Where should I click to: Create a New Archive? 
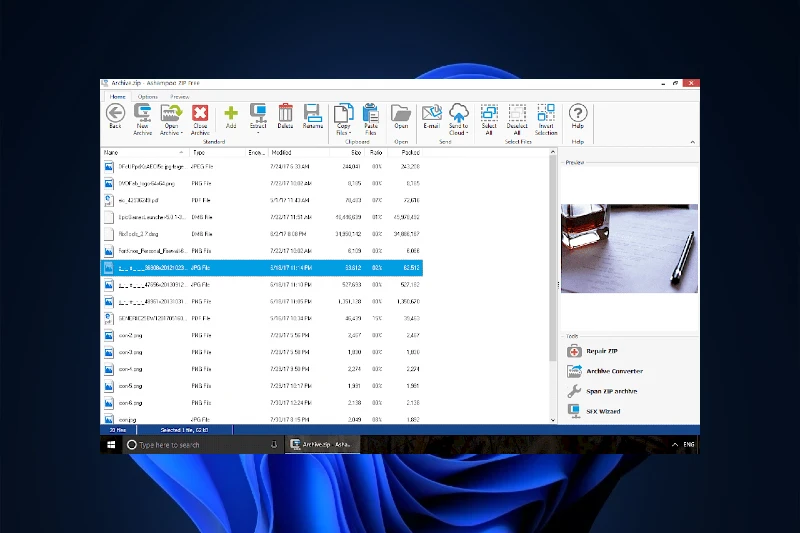point(142,119)
